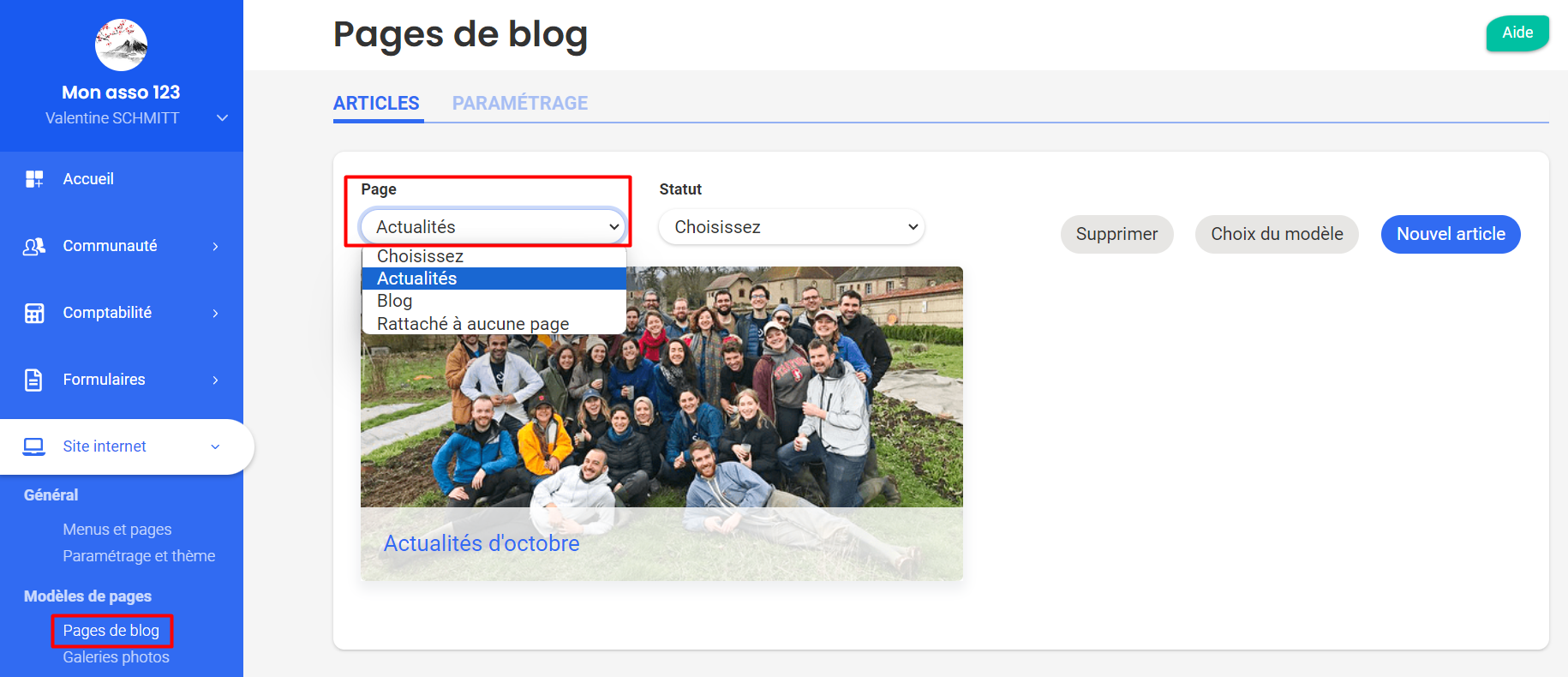Open the Statut dropdown

pyautogui.click(x=792, y=227)
